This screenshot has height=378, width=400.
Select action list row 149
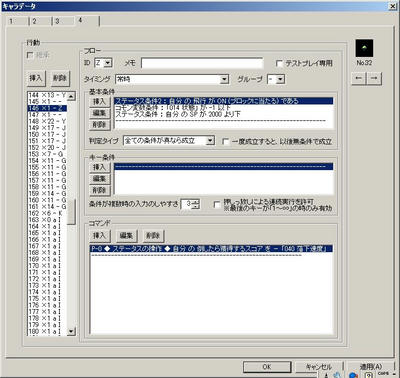[47, 128]
